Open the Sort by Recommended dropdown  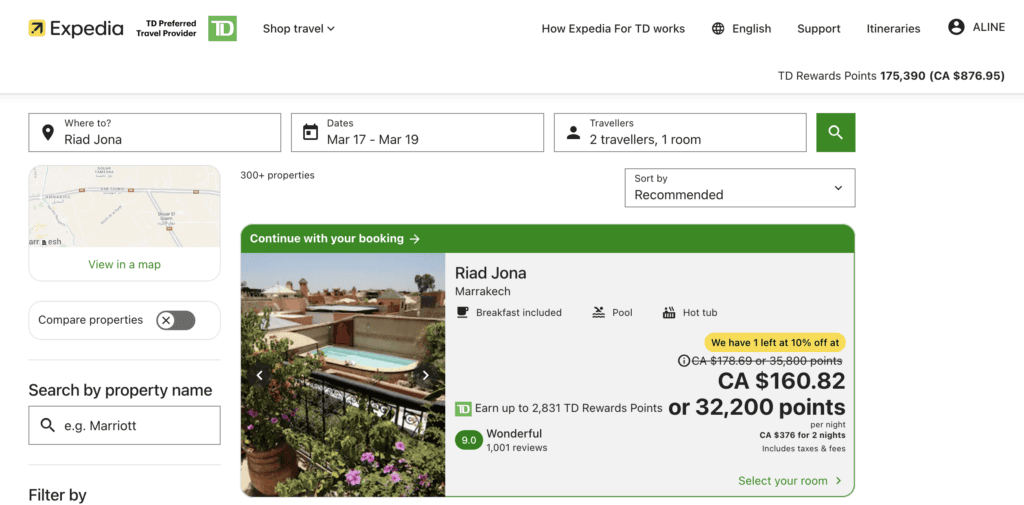coord(739,187)
